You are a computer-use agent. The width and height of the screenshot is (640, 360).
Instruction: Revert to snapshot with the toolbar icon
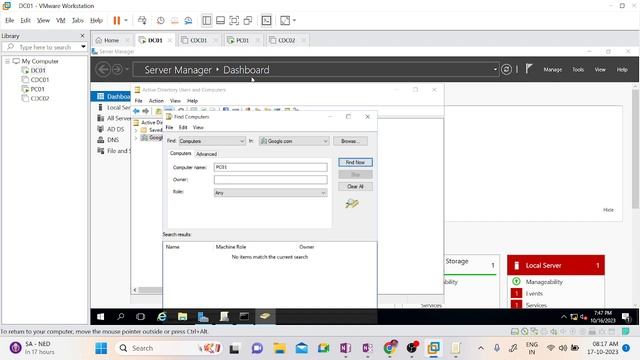tap(175, 20)
